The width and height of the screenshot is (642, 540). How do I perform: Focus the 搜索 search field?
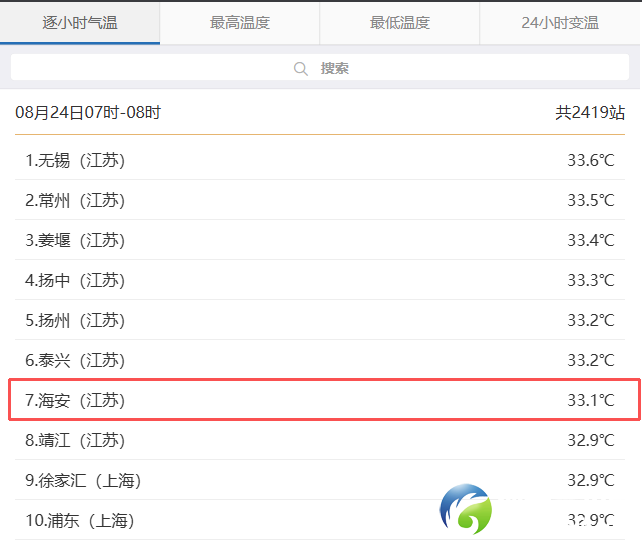334,68
